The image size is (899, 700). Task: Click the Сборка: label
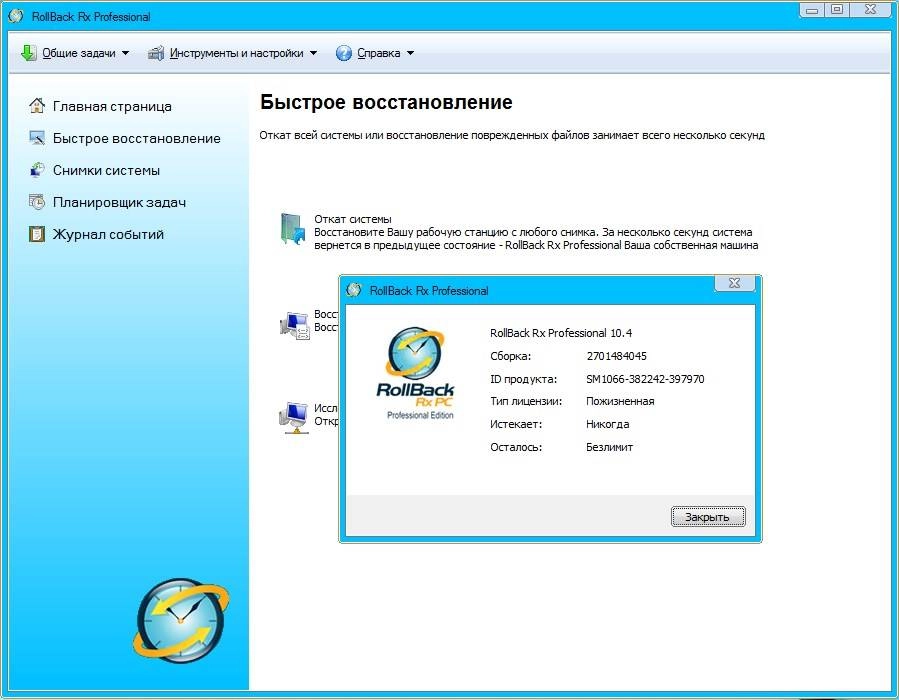[x=510, y=356]
